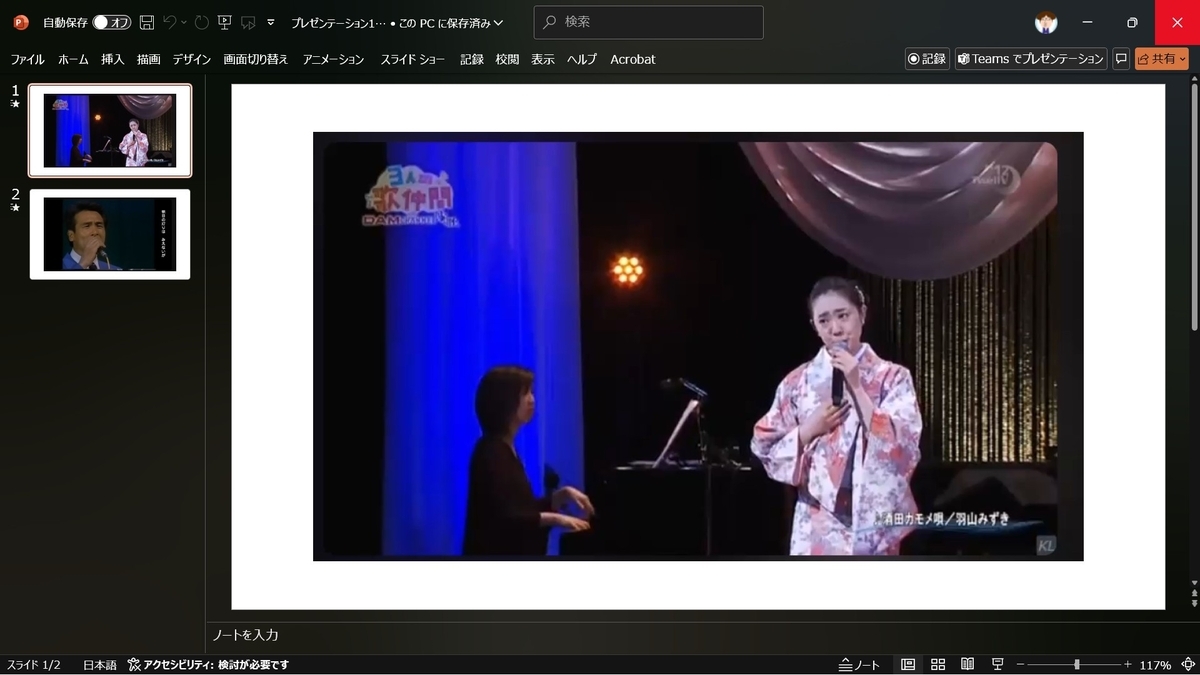Click the Undo arrow icon

170,22
